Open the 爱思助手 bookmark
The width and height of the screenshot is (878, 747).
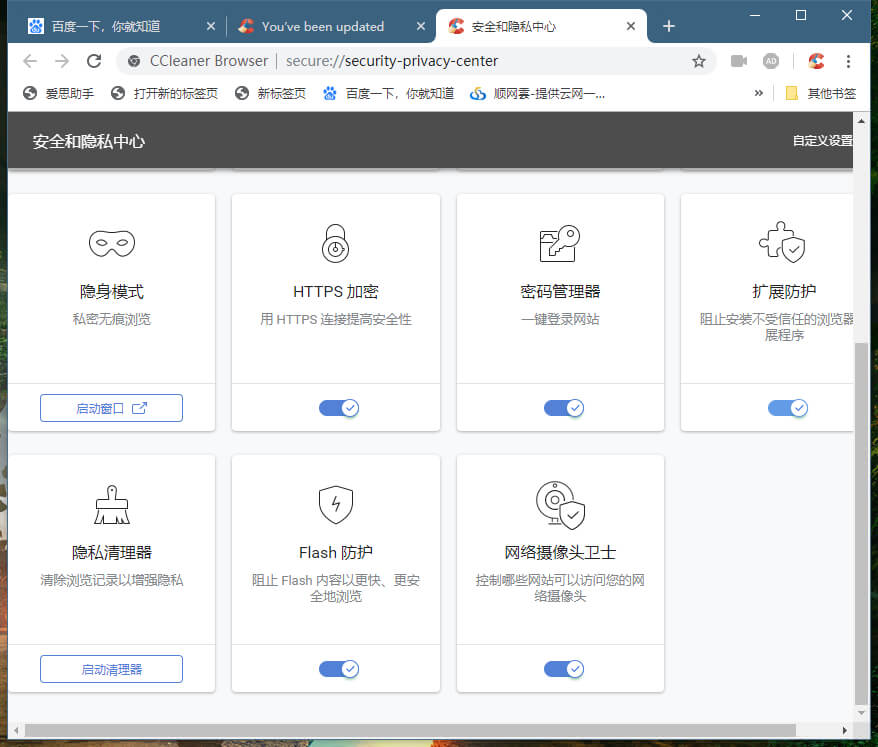click(58, 94)
